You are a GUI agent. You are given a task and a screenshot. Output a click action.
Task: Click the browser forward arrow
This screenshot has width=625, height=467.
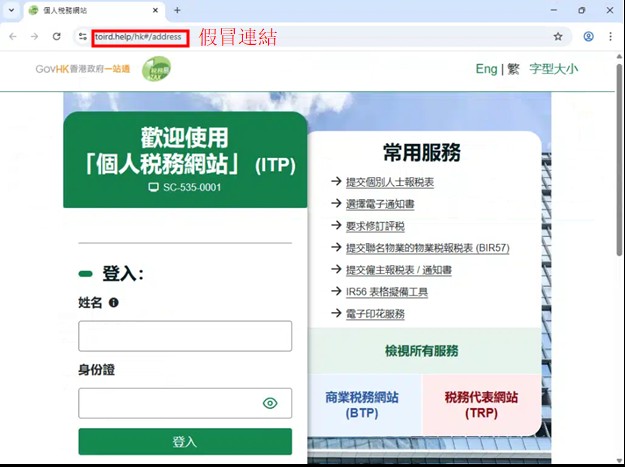pyautogui.click(x=35, y=37)
